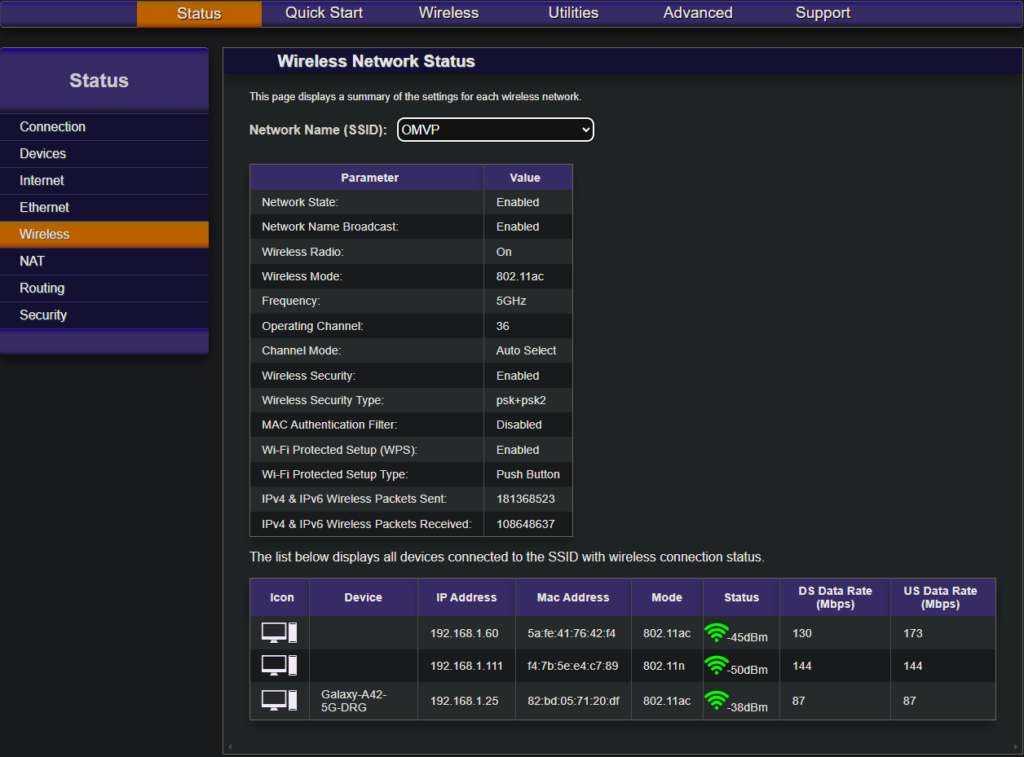
Task: Click the Galaxy-A42-5G-DRG device icon
Action: coord(279,700)
